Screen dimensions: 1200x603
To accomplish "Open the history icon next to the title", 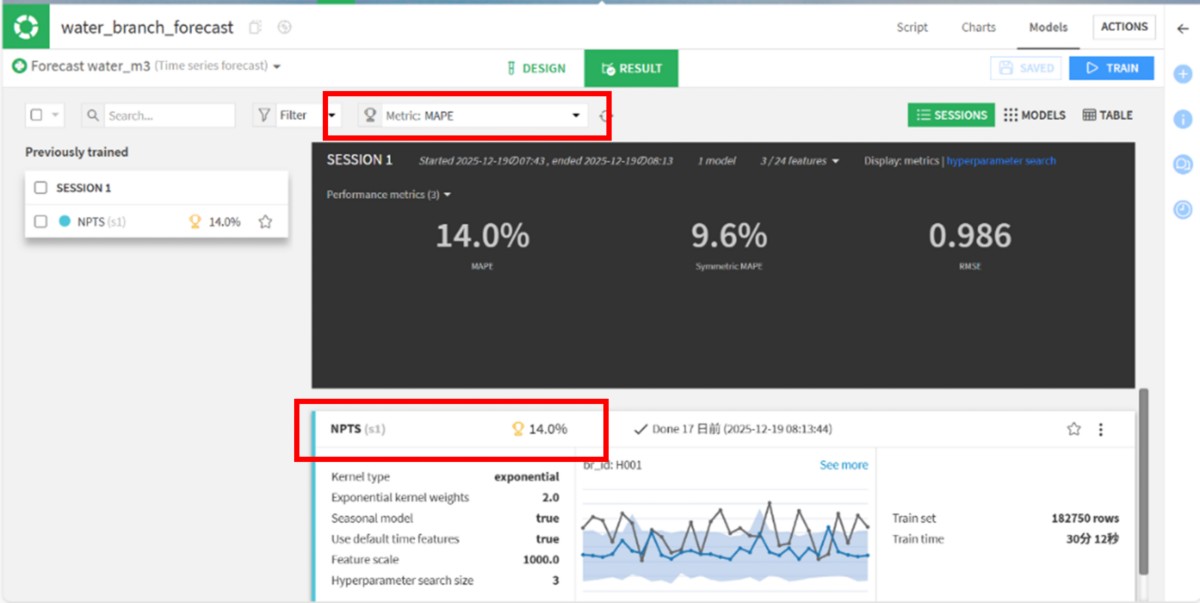I will click(284, 28).
